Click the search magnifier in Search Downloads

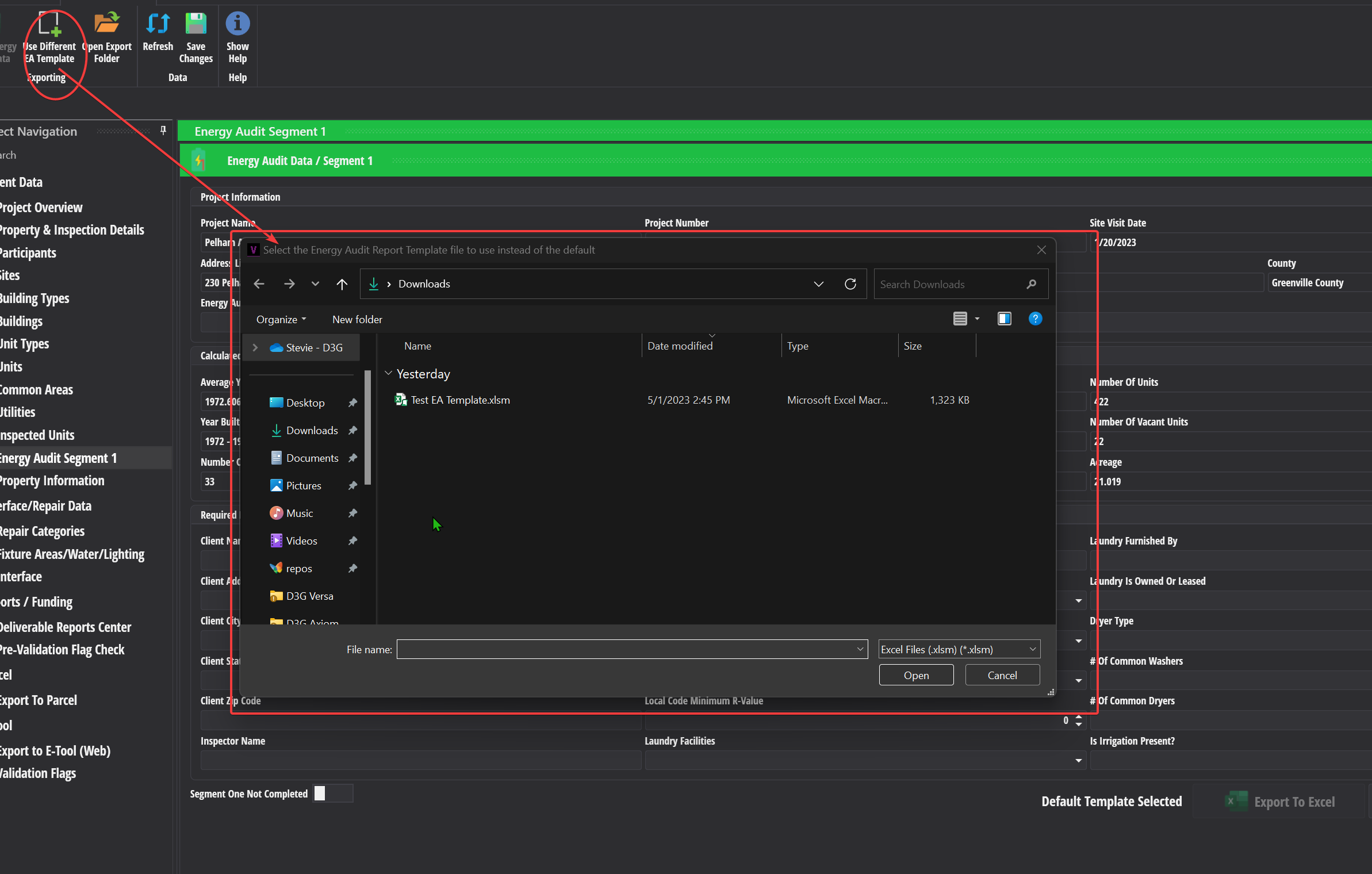[1032, 283]
